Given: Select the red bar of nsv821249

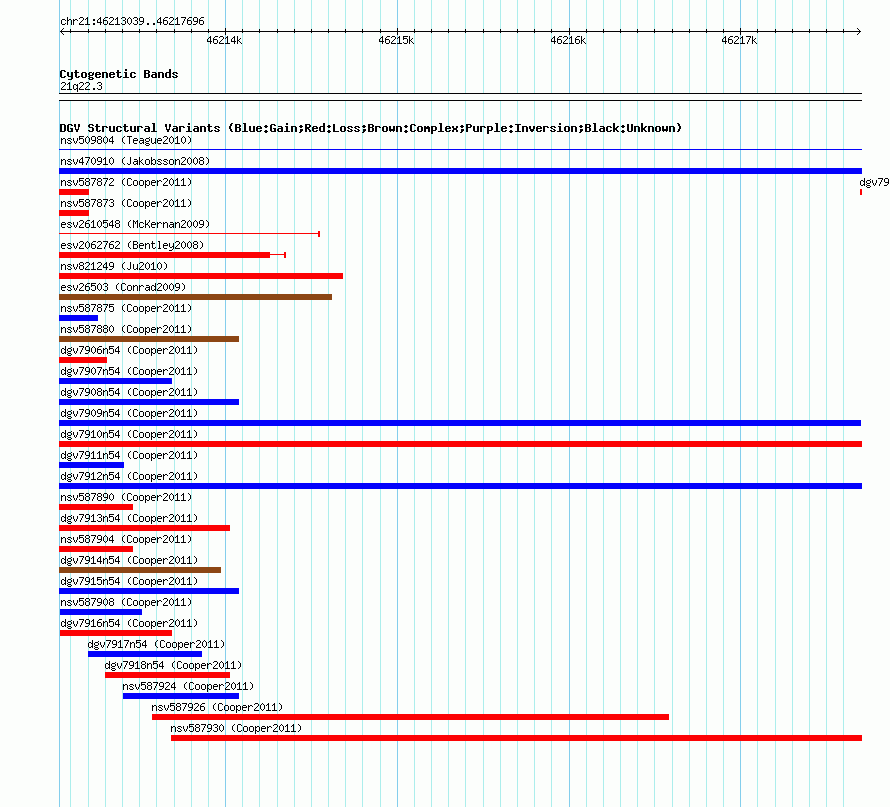Looking at the screenshot, I should pyautogui.click(x=201, y=276).
